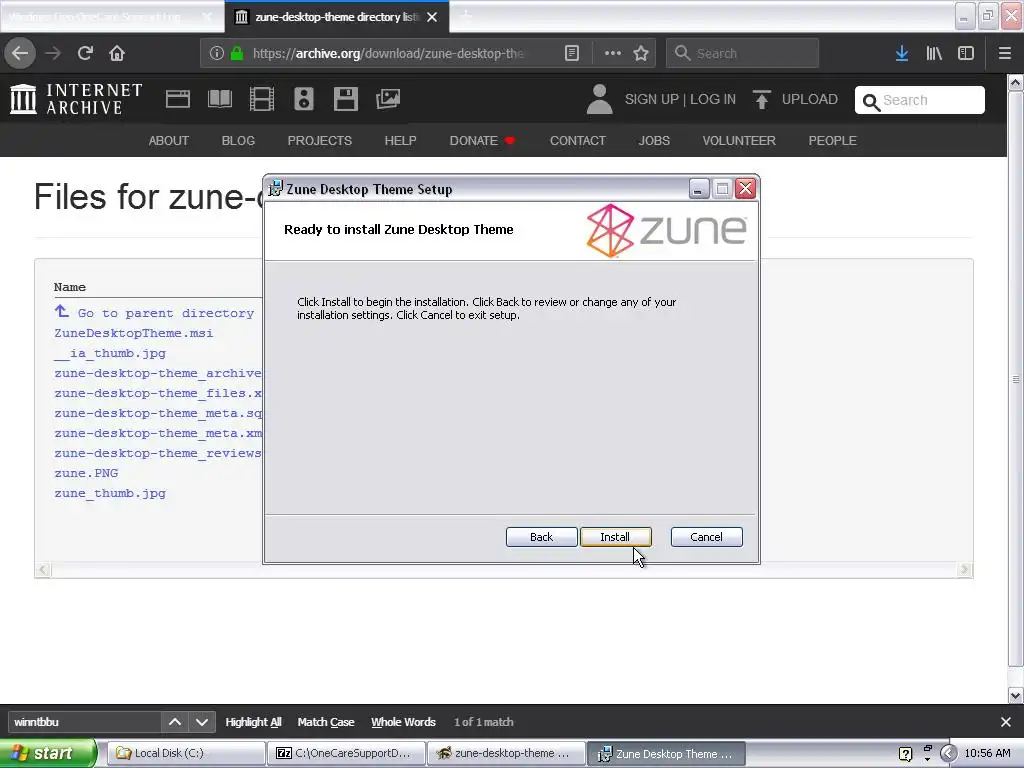The image size is (1024, 768).
Task: Open HELP nav item
Action: [400, 140]
